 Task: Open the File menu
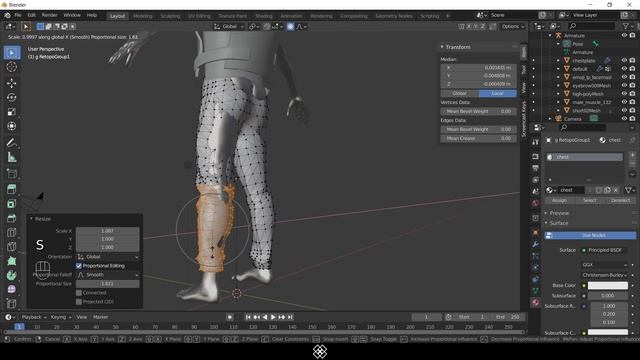(18, 15)
